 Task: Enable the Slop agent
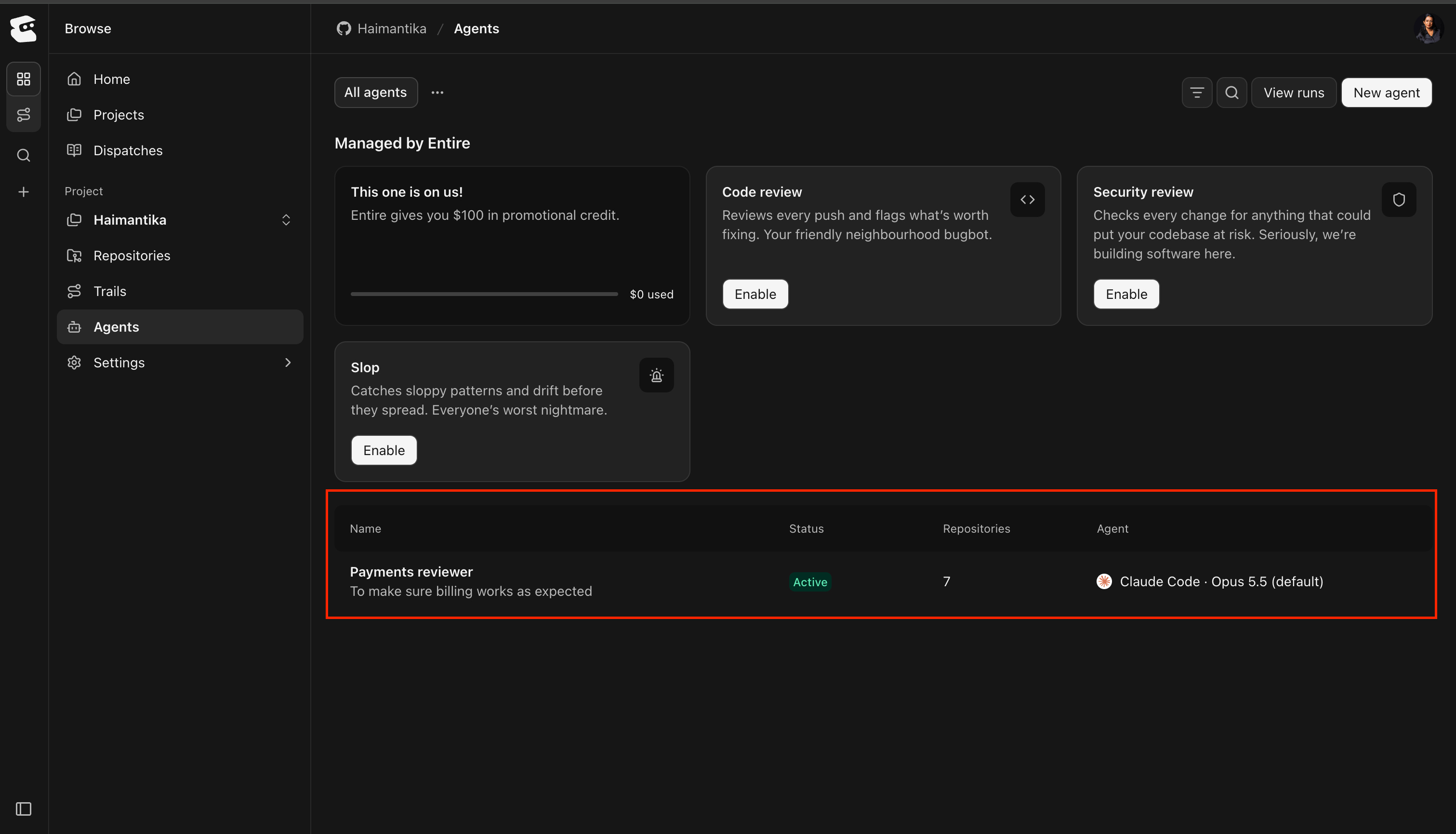pyautogui.click(x=384, y=450)
